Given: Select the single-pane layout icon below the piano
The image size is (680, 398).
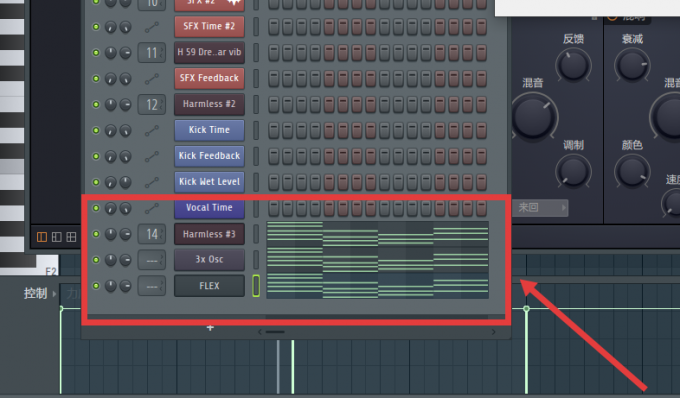Looking at the screenshot, I should tap(42, 237).
